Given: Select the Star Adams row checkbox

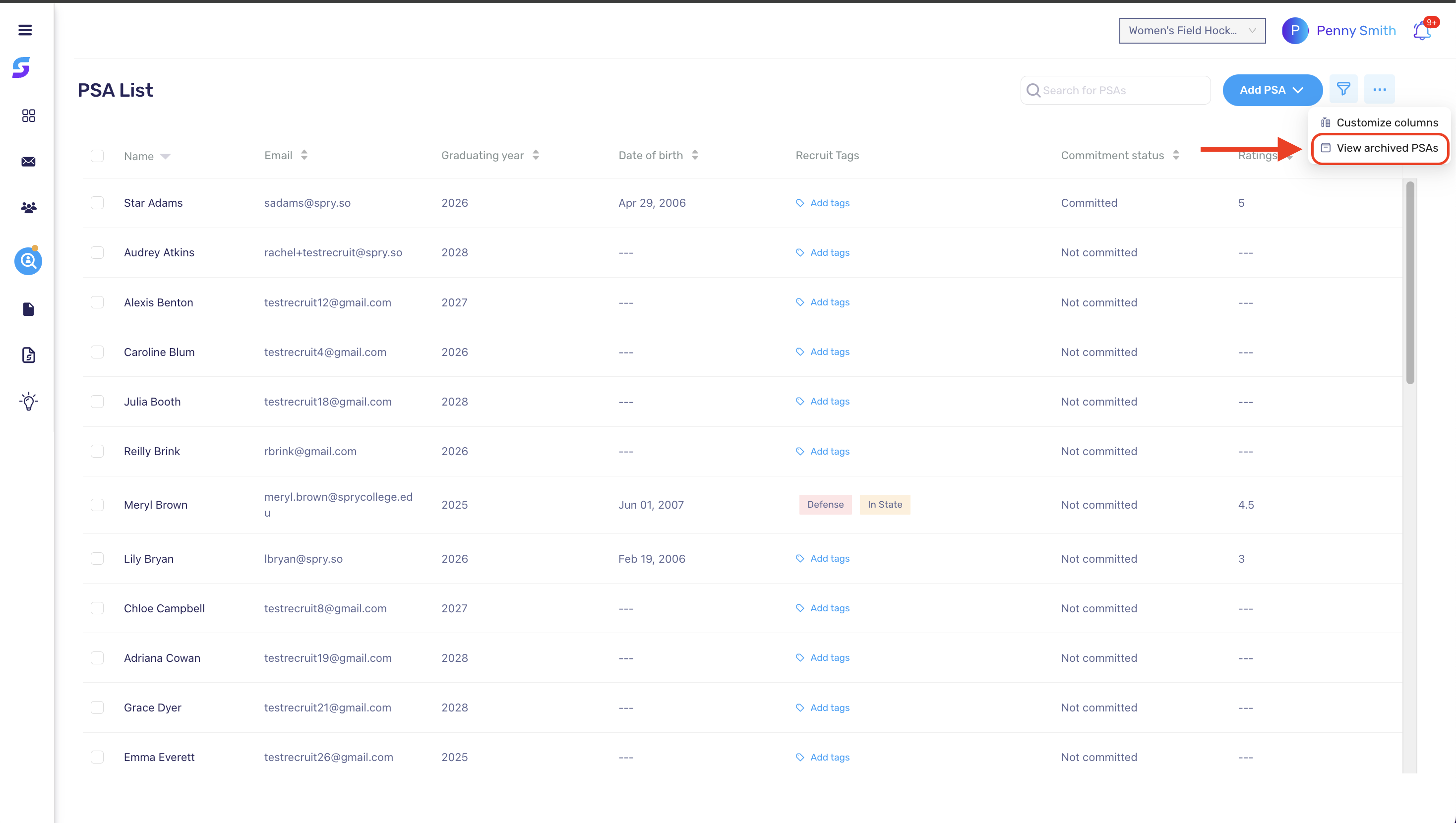Looking at the screenshot, I should pos(97,203).
